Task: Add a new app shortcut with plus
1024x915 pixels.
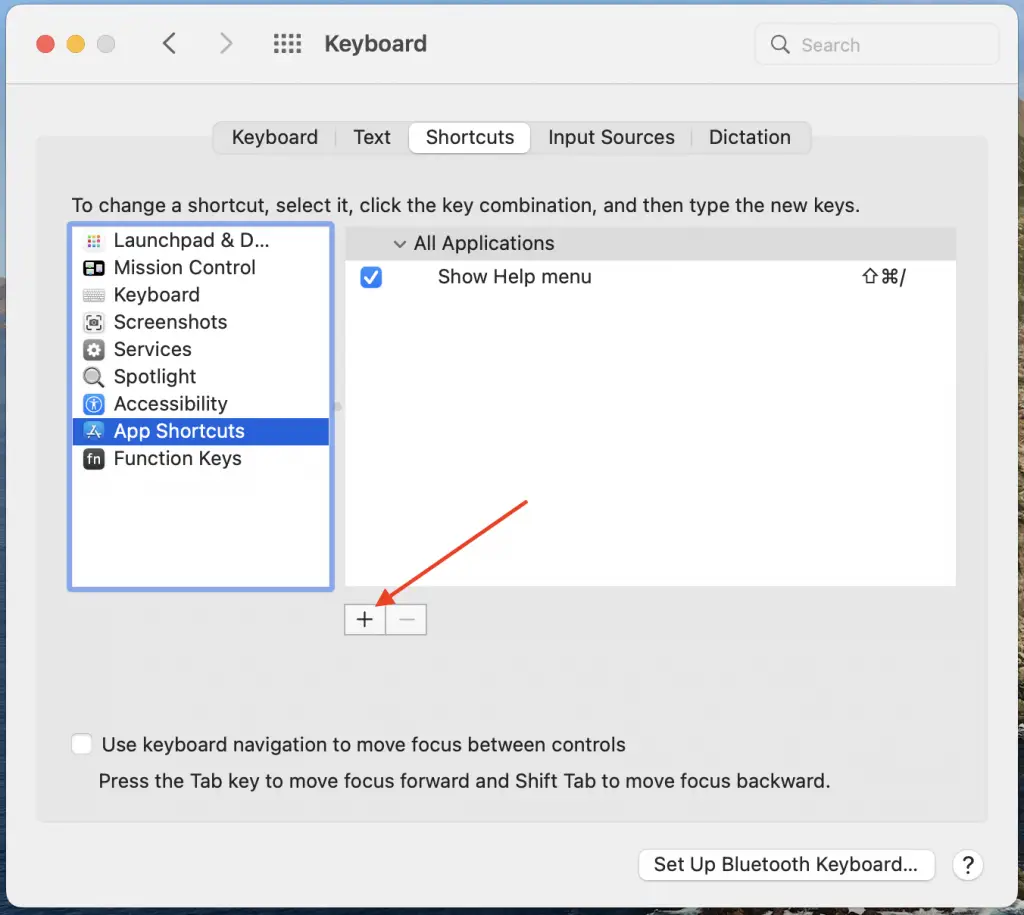Action: [x=365, y=619]
